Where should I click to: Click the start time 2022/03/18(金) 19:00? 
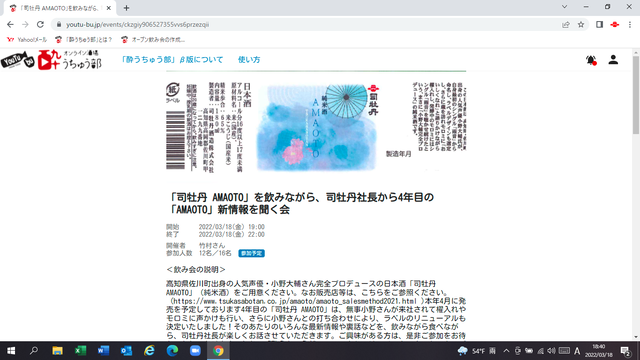[x=231, y=227]
